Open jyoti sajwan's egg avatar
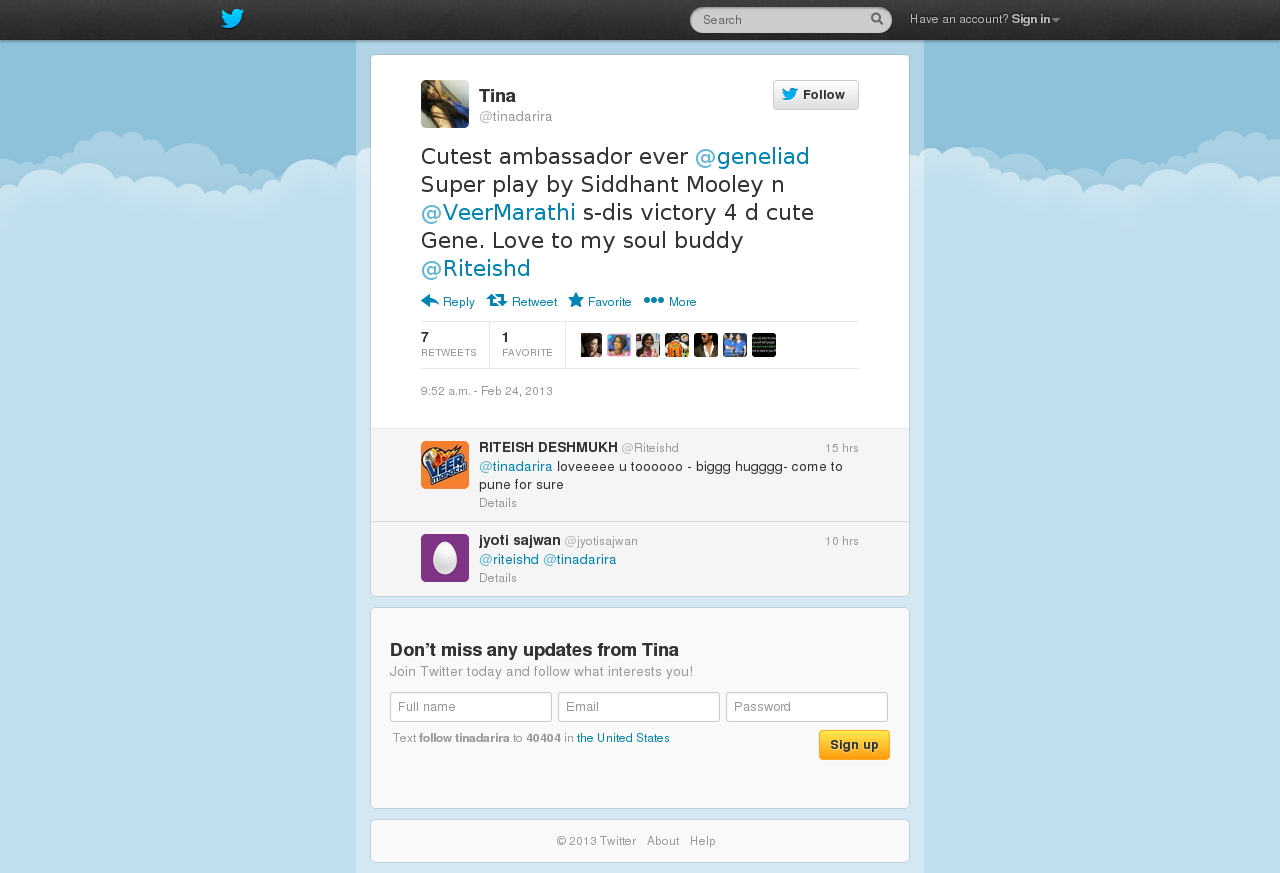 click(x=445, y=558)
